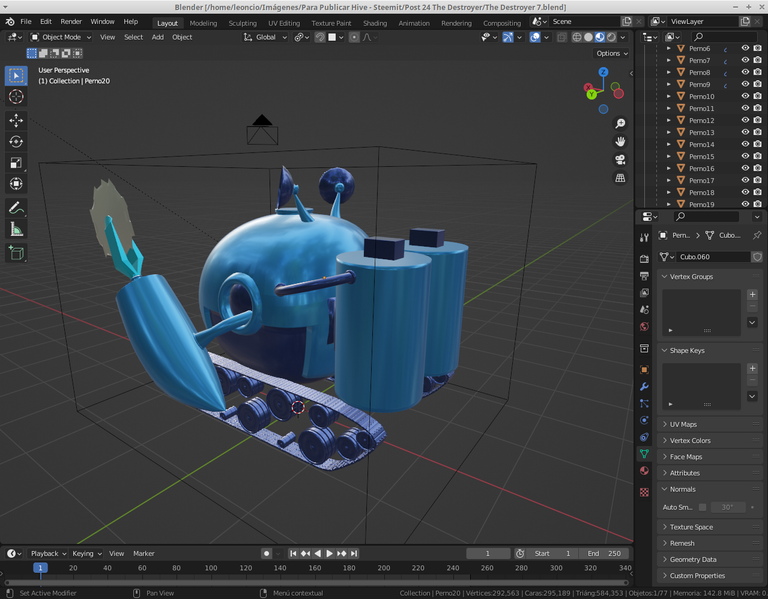Select the Annotate tool
768x599 pixels.
pyautogui.click(x=16, y=208)
